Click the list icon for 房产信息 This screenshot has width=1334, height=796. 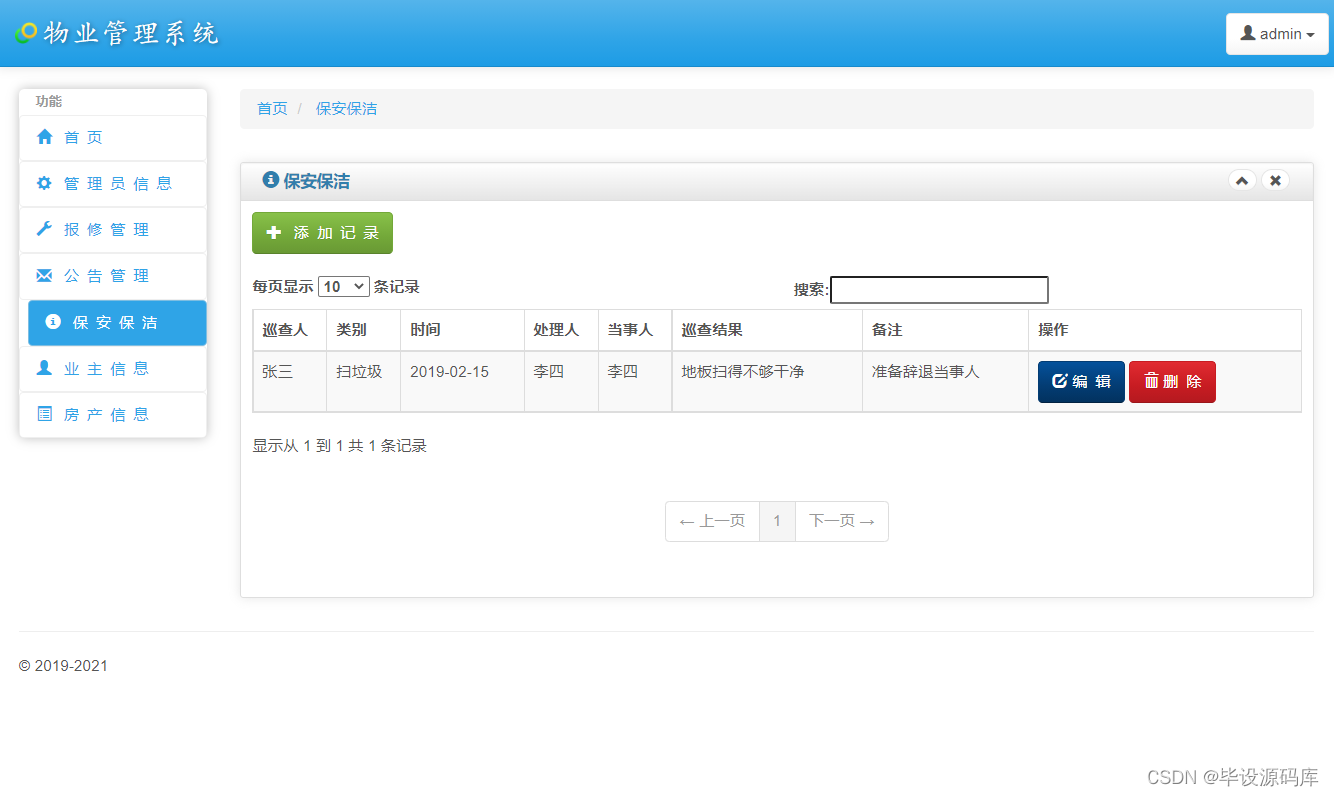[44, 414]
